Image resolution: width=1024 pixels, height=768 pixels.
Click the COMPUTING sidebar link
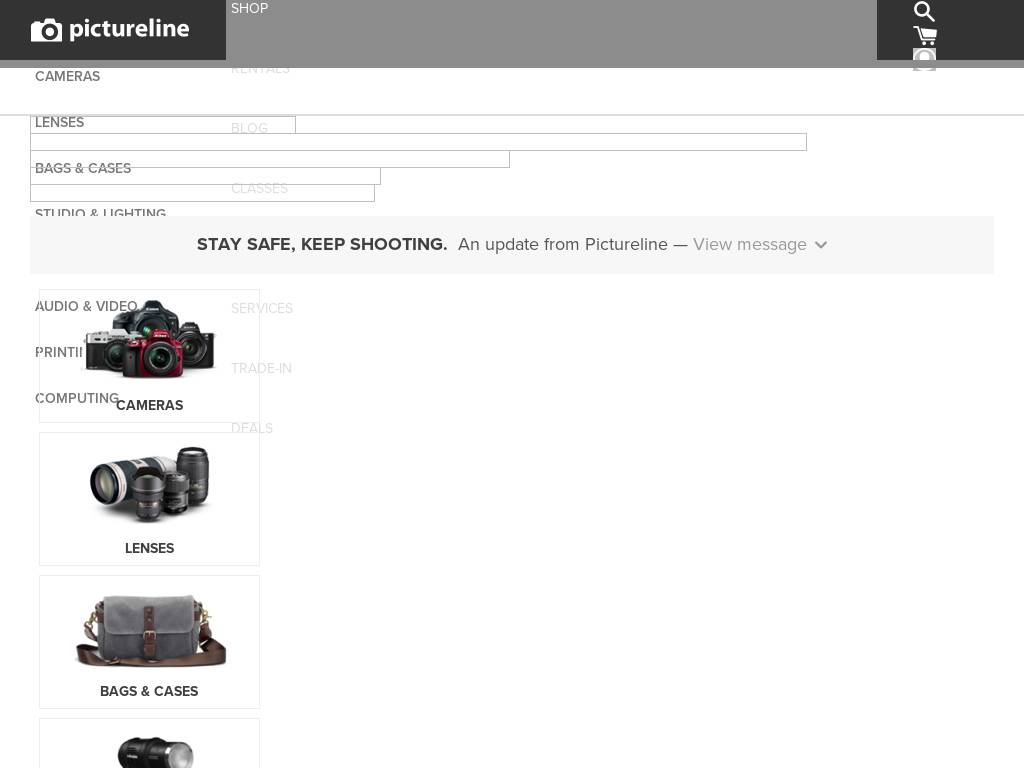click(76, 398)
